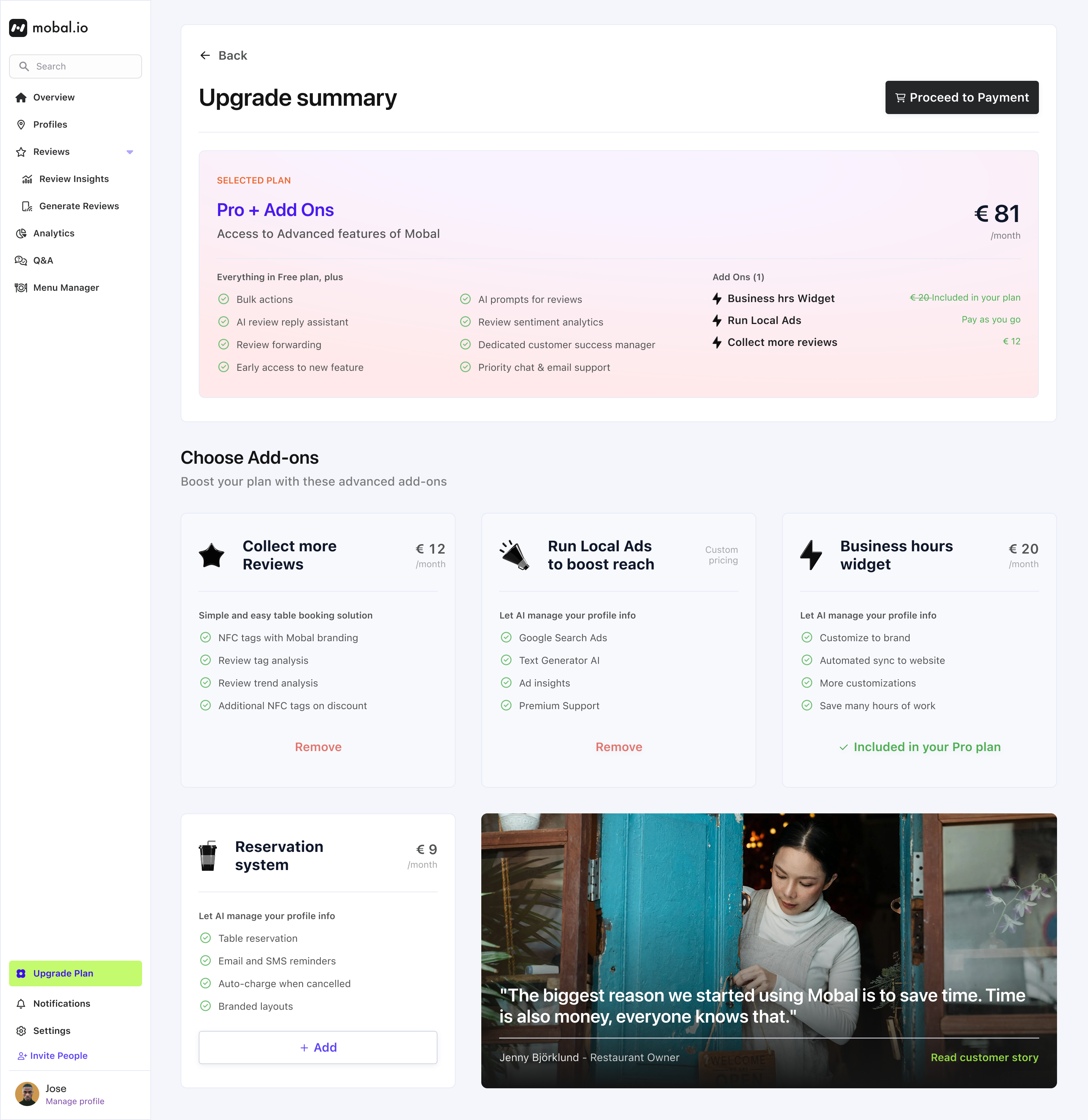
Task: Click the Menu Manager plate icon
Action: 21,287
